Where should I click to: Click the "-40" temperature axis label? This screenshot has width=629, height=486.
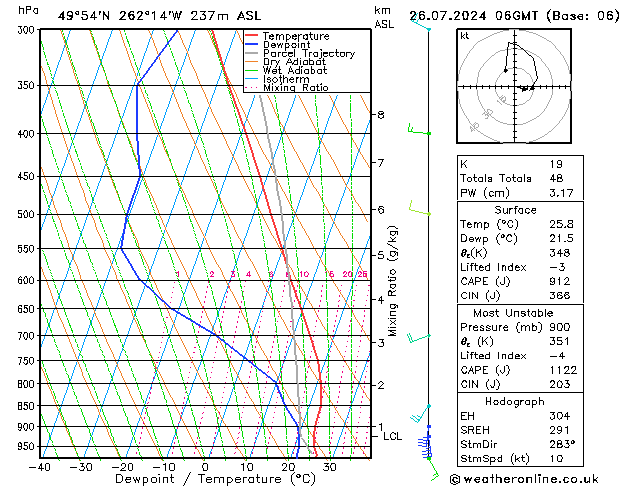tap(39, 467)
